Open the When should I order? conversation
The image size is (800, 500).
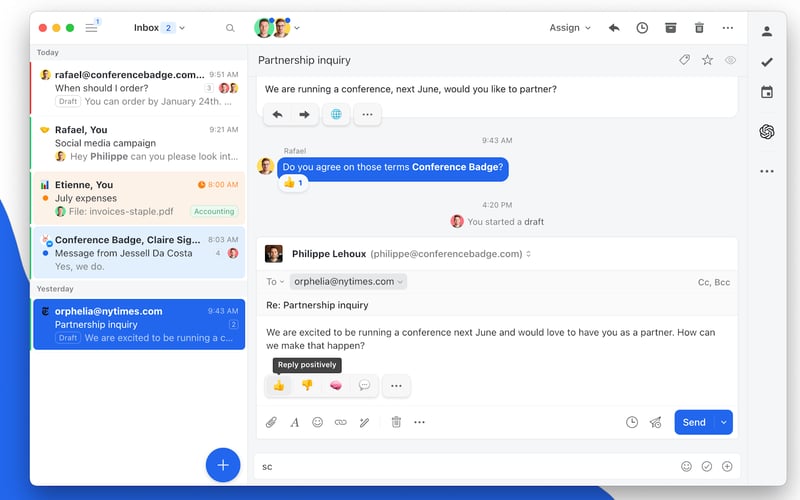[x=138, y=88]
